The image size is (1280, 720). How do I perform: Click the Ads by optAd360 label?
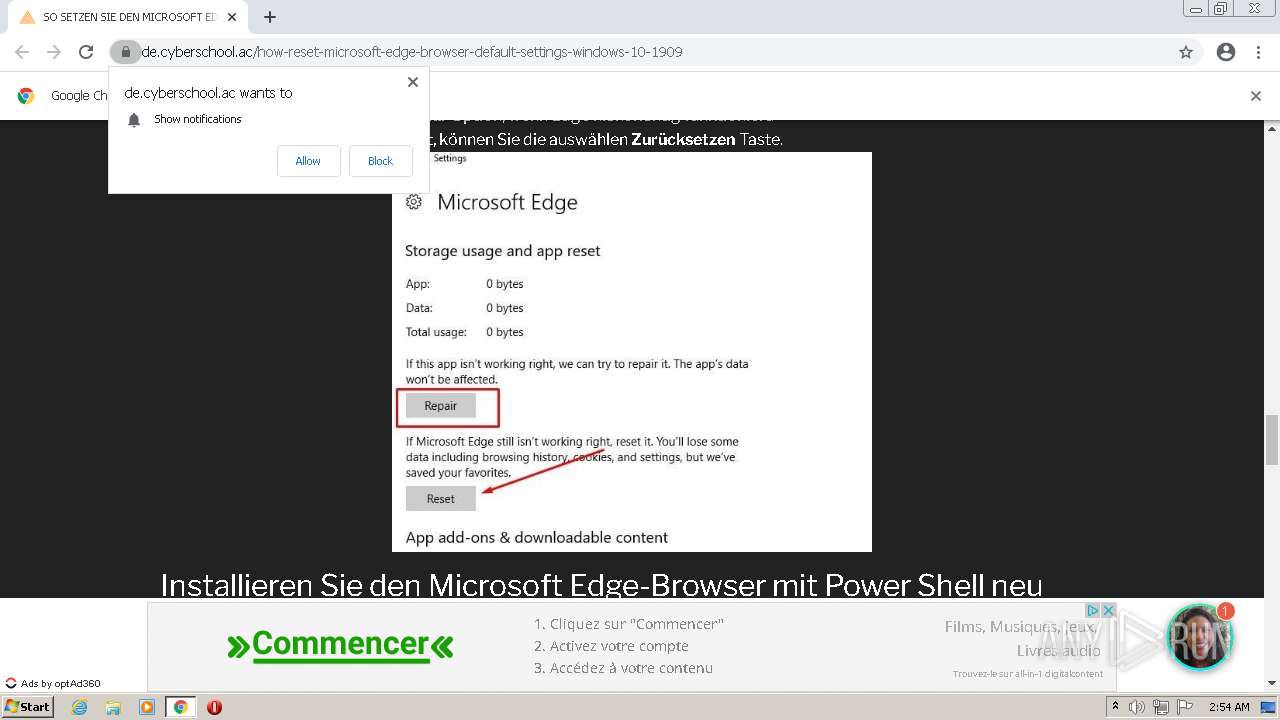[54, 684]
